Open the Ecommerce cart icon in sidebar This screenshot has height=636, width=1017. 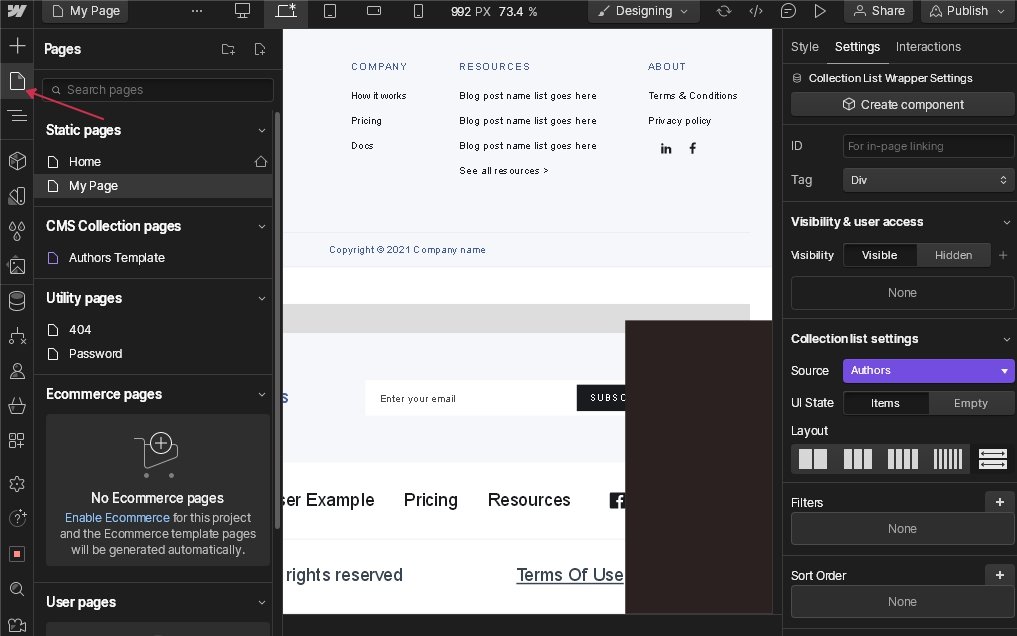point(17,406)
